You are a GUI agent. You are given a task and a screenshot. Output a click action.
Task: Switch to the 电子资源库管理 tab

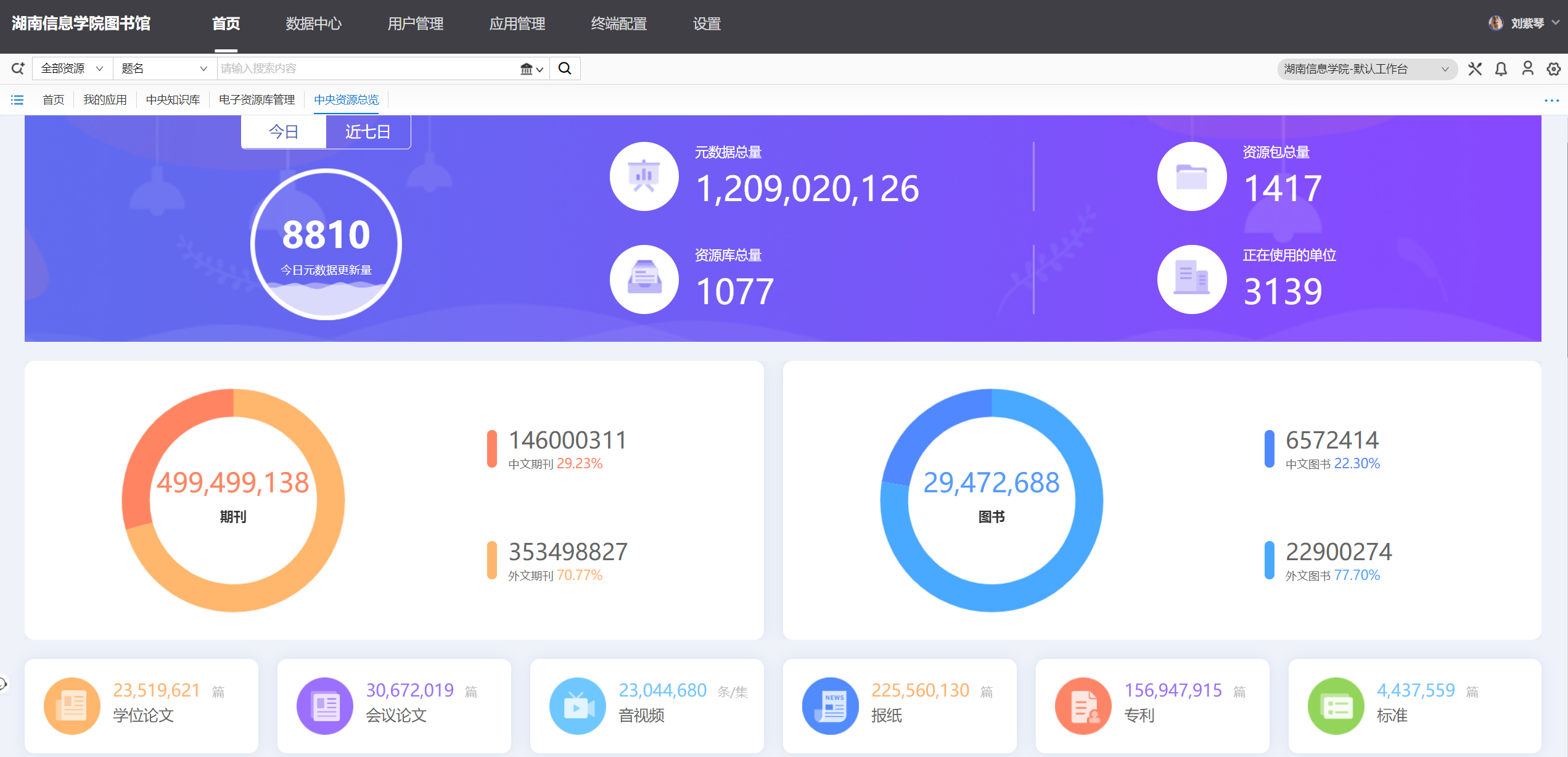(x=257, y=100)
